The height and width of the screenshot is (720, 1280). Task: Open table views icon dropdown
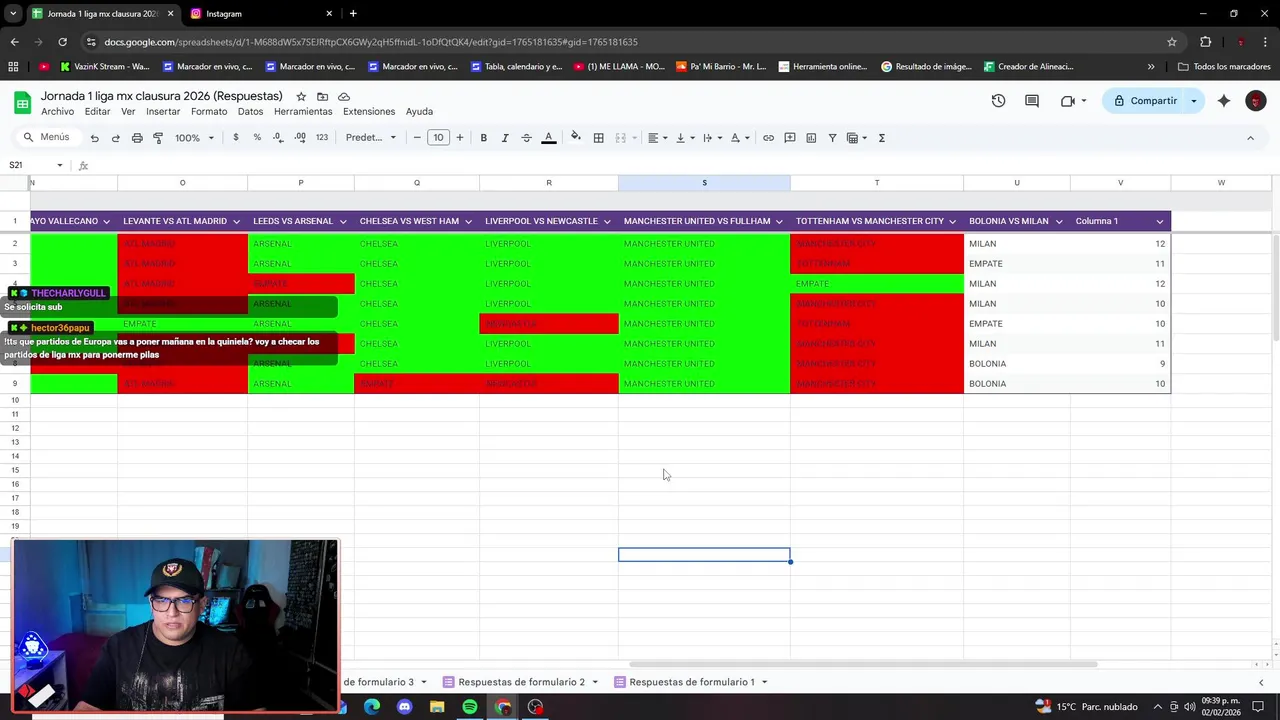pos(857,138)
